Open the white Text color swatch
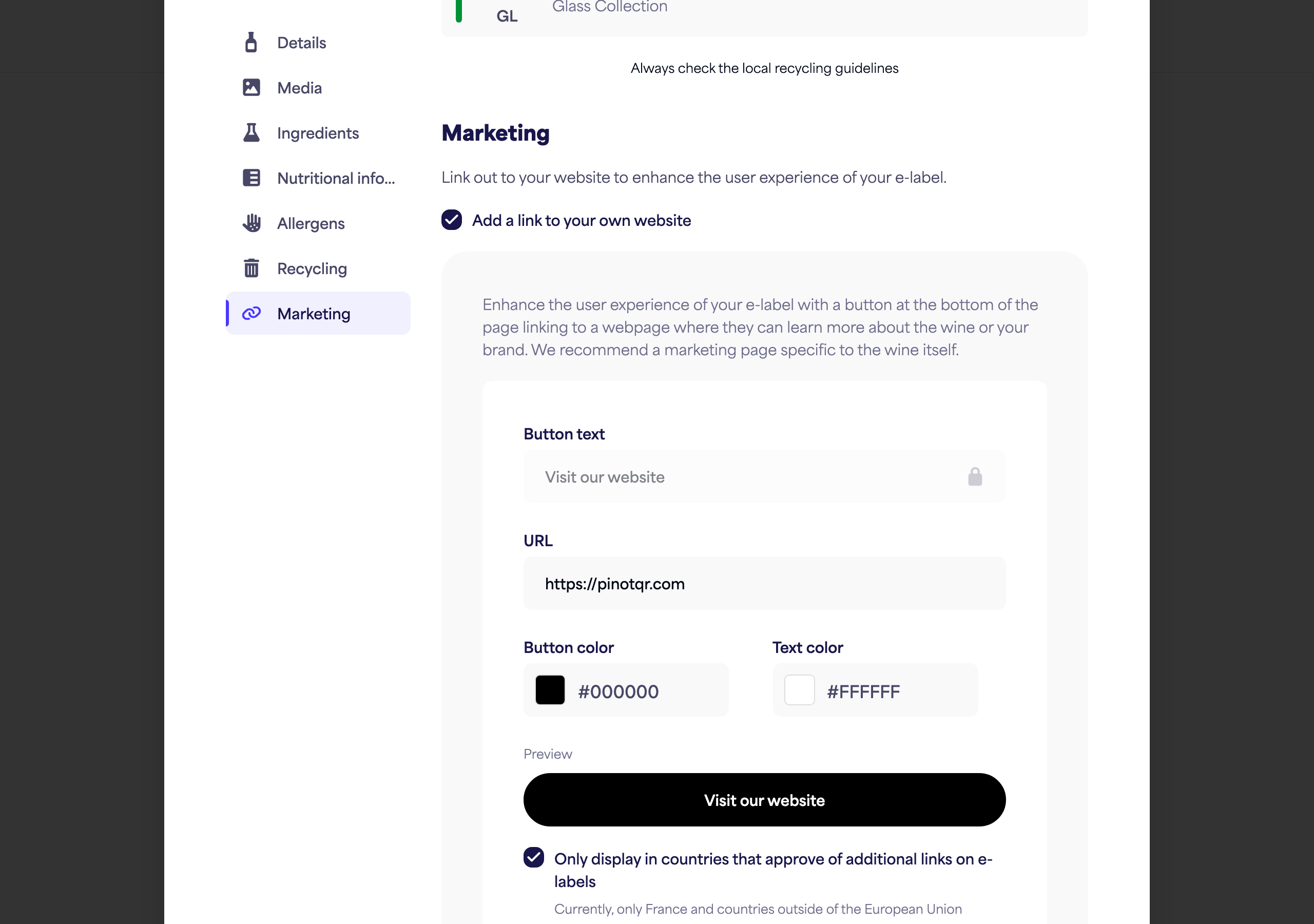The image size is (1314, 924). point(799,689)
